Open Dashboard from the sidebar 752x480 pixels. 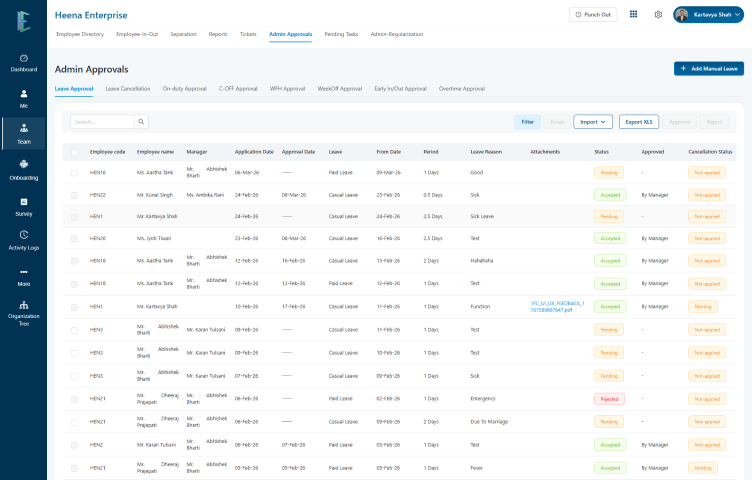23,62
